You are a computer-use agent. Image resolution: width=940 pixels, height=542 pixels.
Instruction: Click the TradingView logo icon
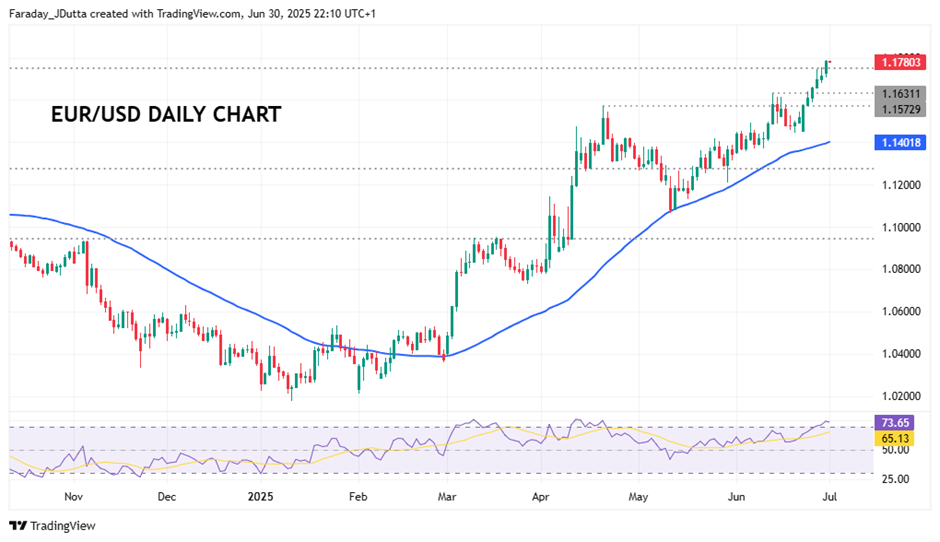[18, 526]
